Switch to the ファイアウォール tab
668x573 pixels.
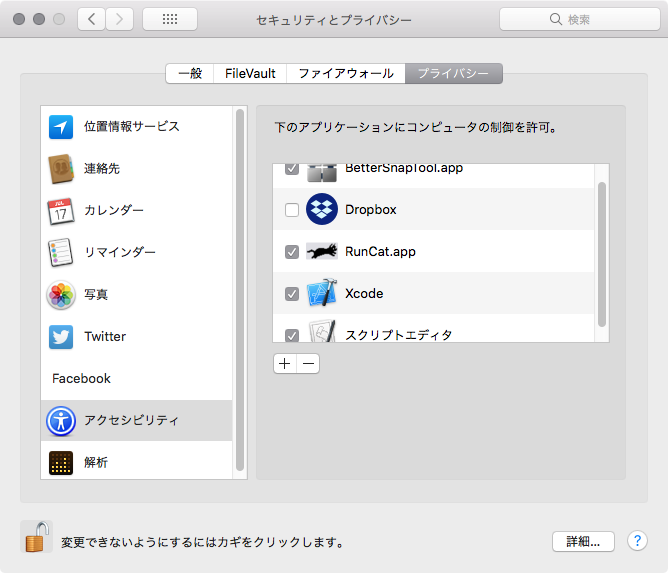pos(346,74)
